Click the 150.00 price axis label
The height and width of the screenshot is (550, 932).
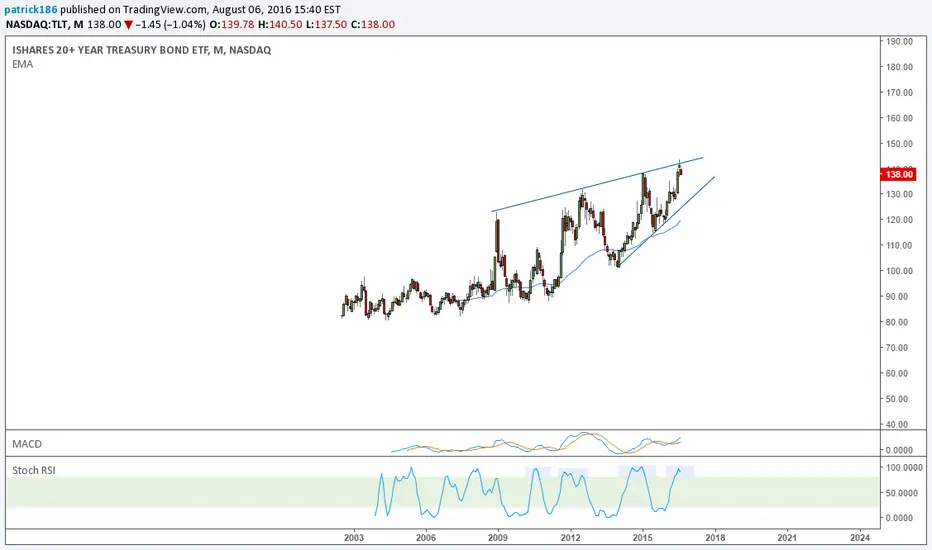[x=899, y=144]
